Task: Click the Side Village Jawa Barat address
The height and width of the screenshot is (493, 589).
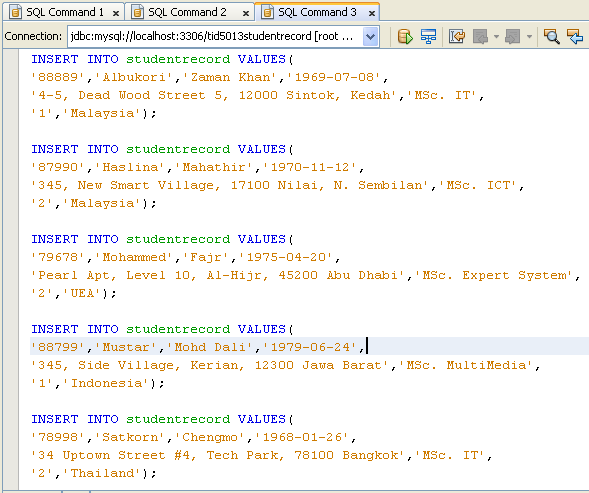Action: click(210, 365)
